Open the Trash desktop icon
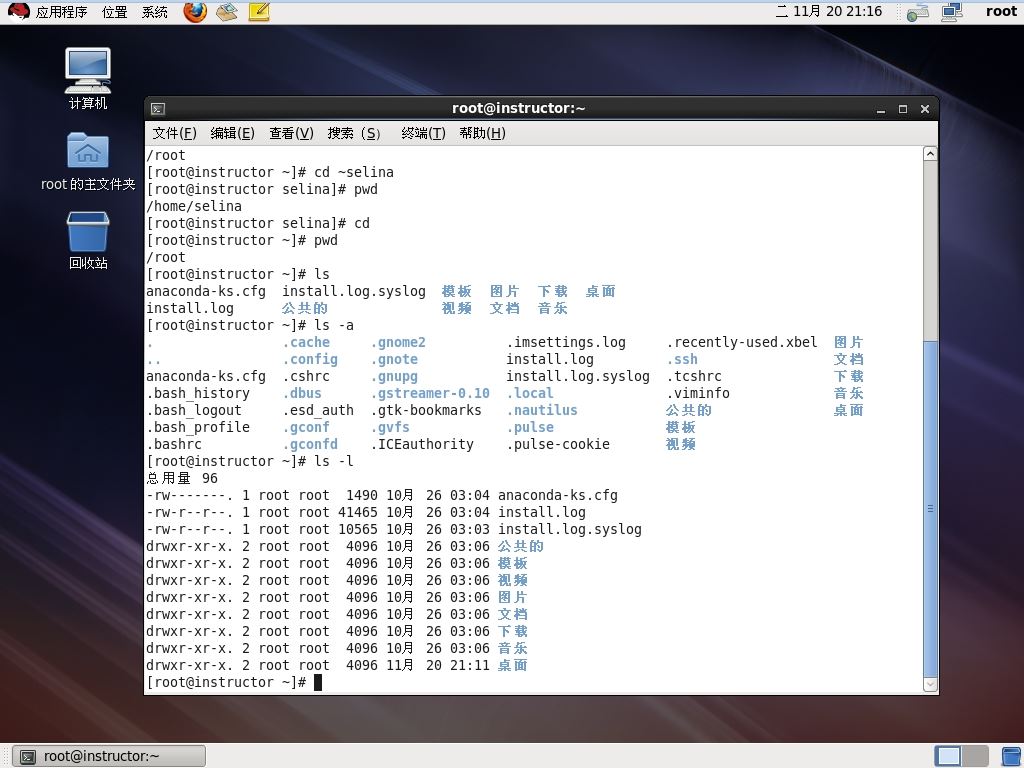Image resolution: width=1024 pixels, height=768 pixels. click(88, 240)
